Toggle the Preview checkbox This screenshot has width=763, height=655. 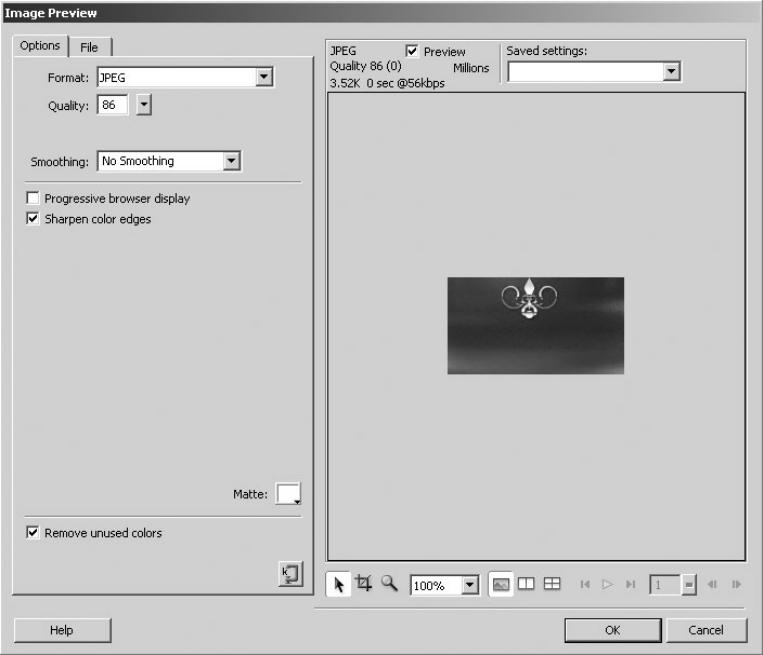click(412, 51)
